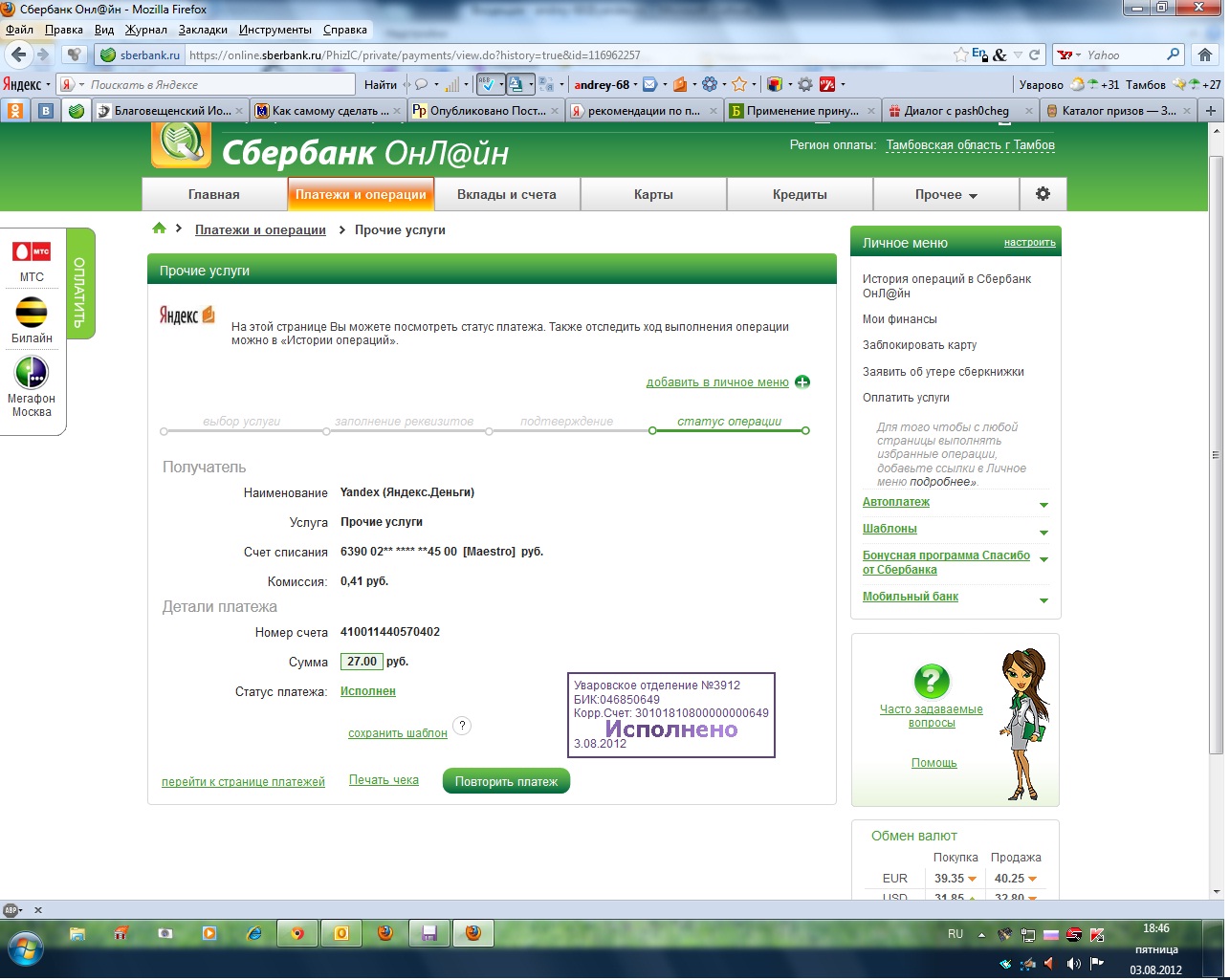
Task: Click the Мои финансы menu link
Action: click(899, 319)
